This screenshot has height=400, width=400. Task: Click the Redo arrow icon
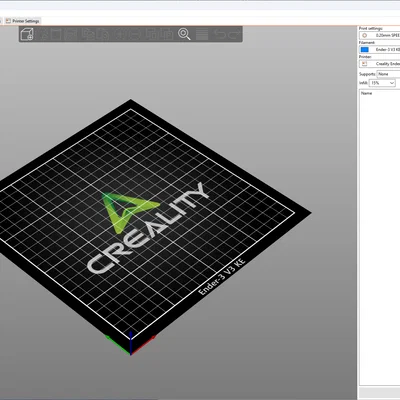(x=234, y=34)
